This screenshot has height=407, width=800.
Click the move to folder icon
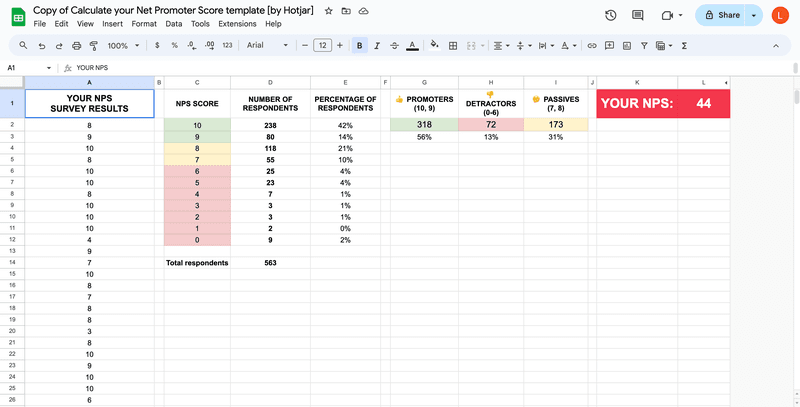[346, 11]
